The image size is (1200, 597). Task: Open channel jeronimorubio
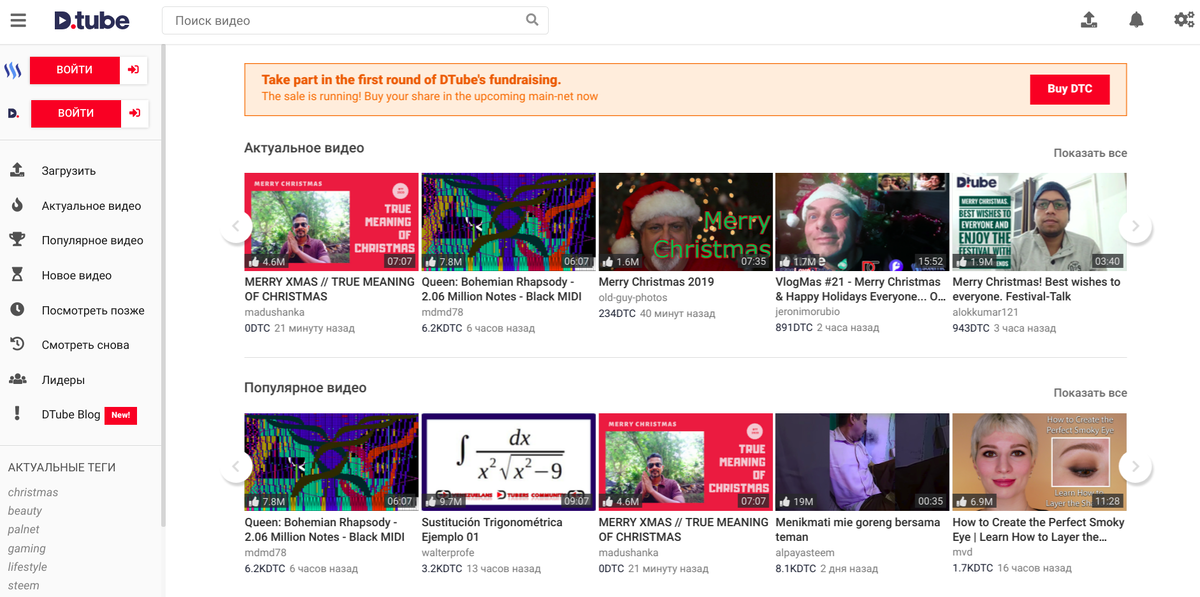pyautogui.click(x=808, y=312)
